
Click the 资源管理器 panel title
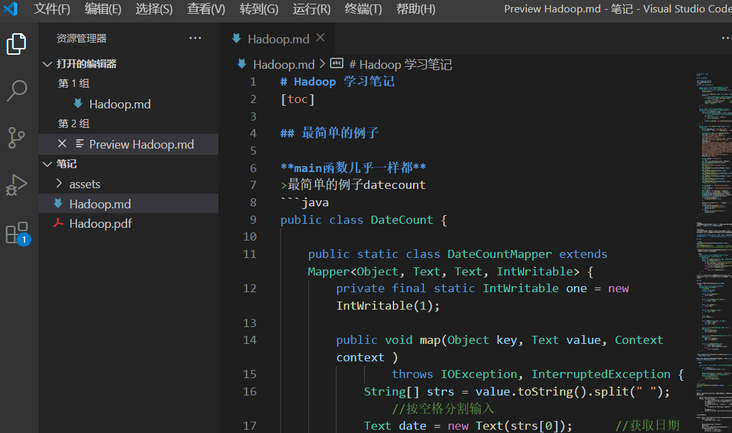click(x=81, y=38)
